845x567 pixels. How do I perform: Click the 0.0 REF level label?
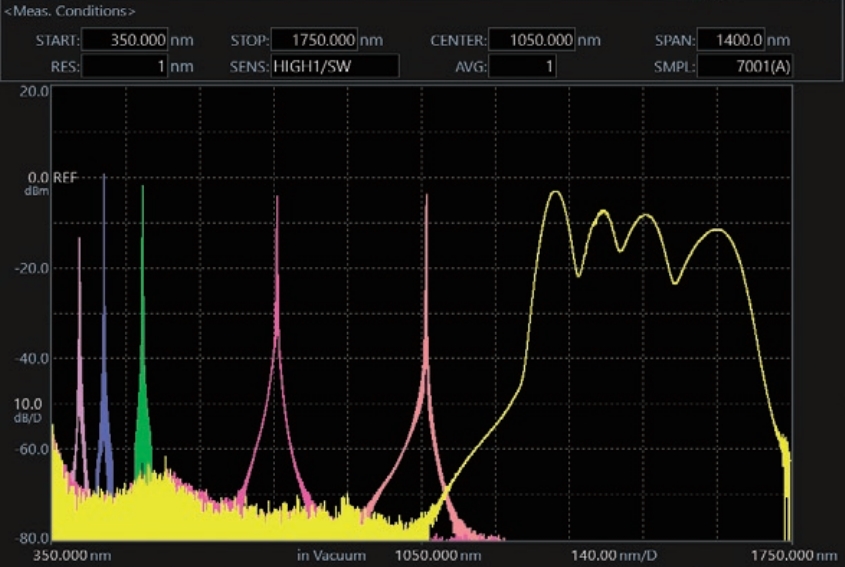click(50, 177)
